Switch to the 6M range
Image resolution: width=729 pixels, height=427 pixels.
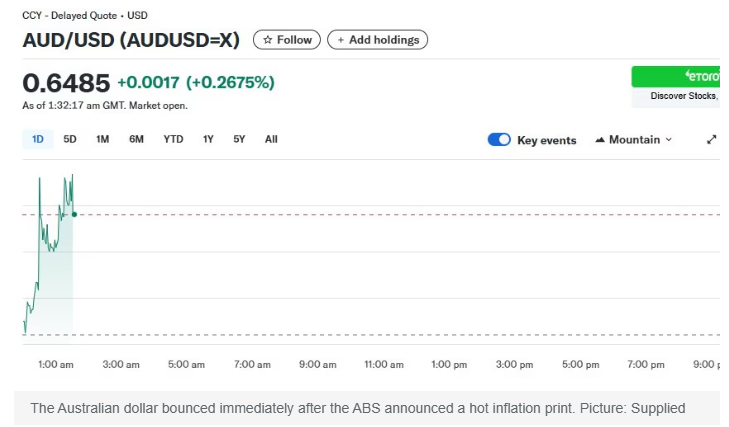point(136,139)
